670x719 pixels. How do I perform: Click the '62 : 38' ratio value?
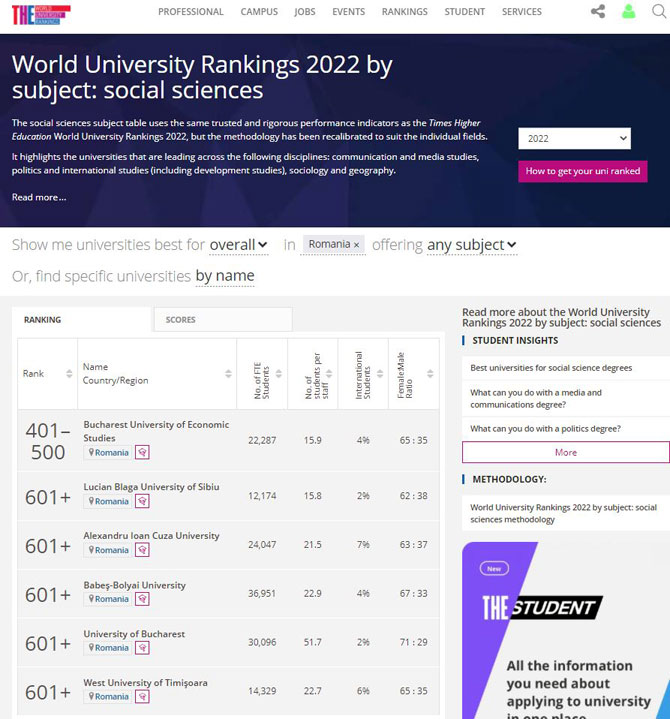click(x=413, y=496)
